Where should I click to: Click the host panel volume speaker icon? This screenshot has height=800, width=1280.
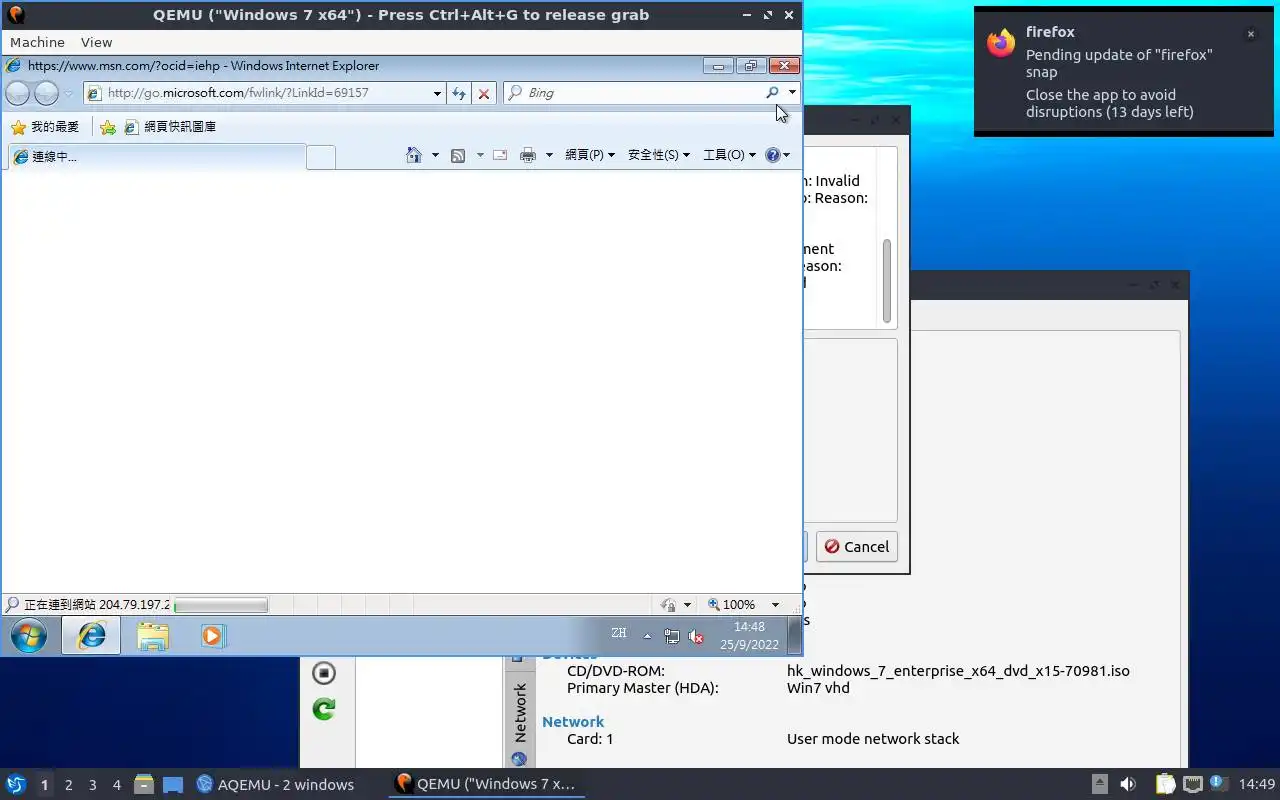tap(1128, 785)
